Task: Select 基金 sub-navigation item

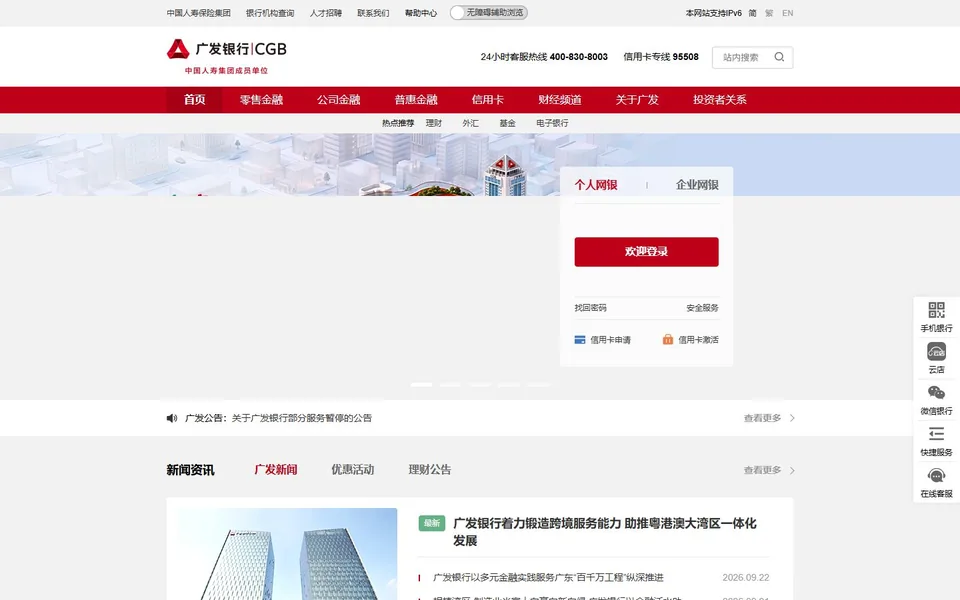Action: (x=508, y=123)
